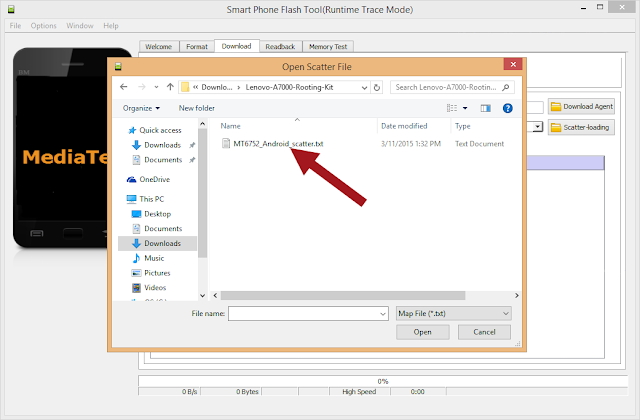Image resolution: width=640 pixels, height=420 pixels.
Task: Open the Window menu in Flash Tool
Action: pyautogui.click(x=80, y=26)
